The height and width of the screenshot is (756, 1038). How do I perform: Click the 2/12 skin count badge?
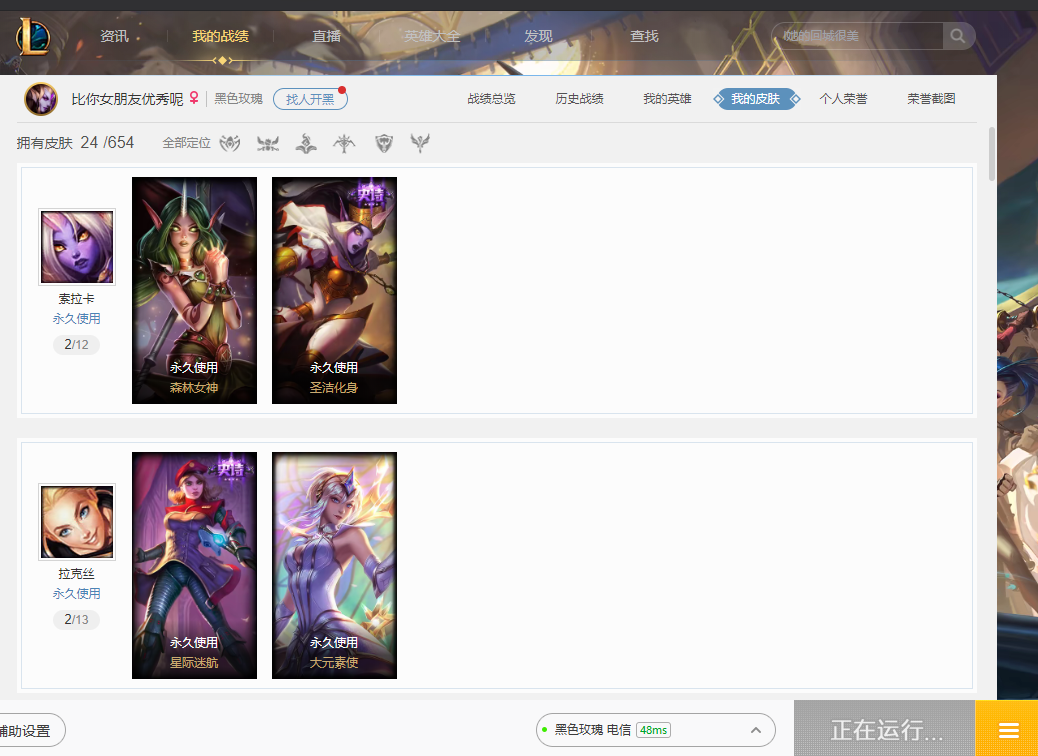(77, 345)
